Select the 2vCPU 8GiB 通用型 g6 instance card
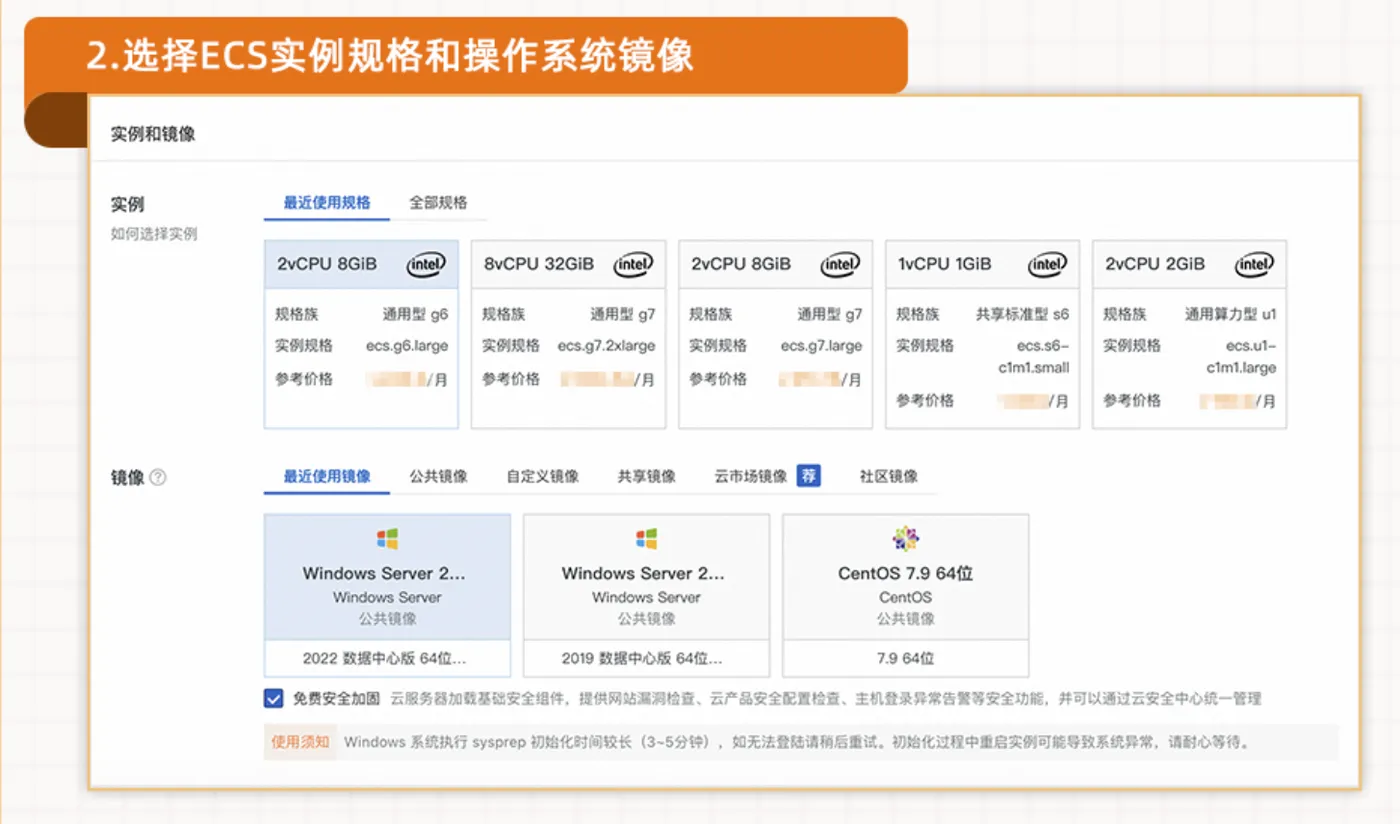This screenshot has width=1400, height=824. click(361, 334)
